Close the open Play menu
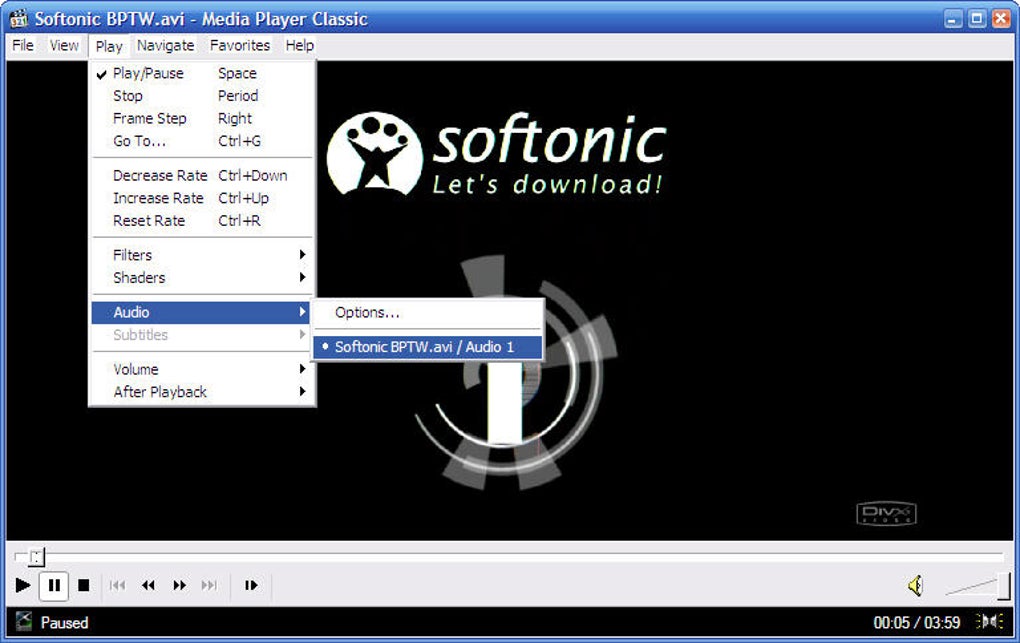This screenshot has width=1020, height=643. pyautogui.click(x=109, y=46)
